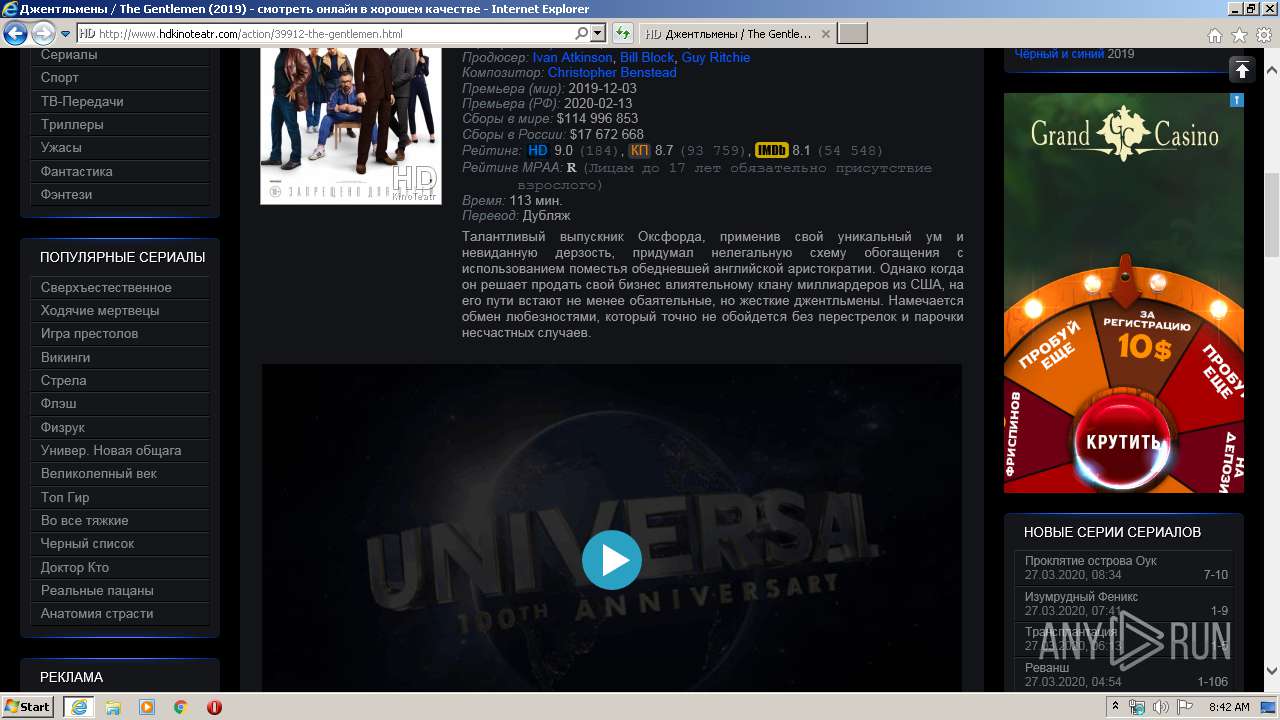
Task: Open the Home page icon
Action: (1214, 35)
